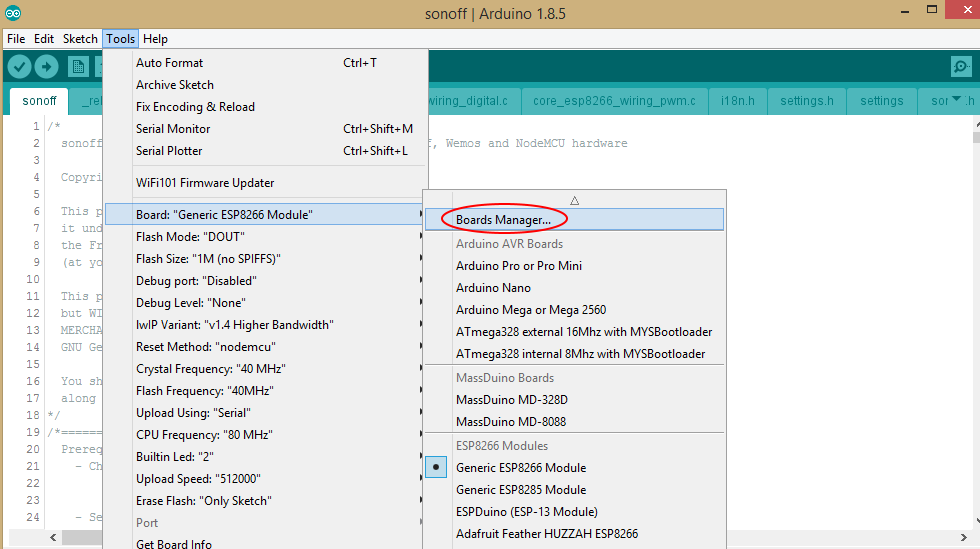Expand Reset Method nodemcu submenu
The image size is (980, 549).
(x=266, y=346)
